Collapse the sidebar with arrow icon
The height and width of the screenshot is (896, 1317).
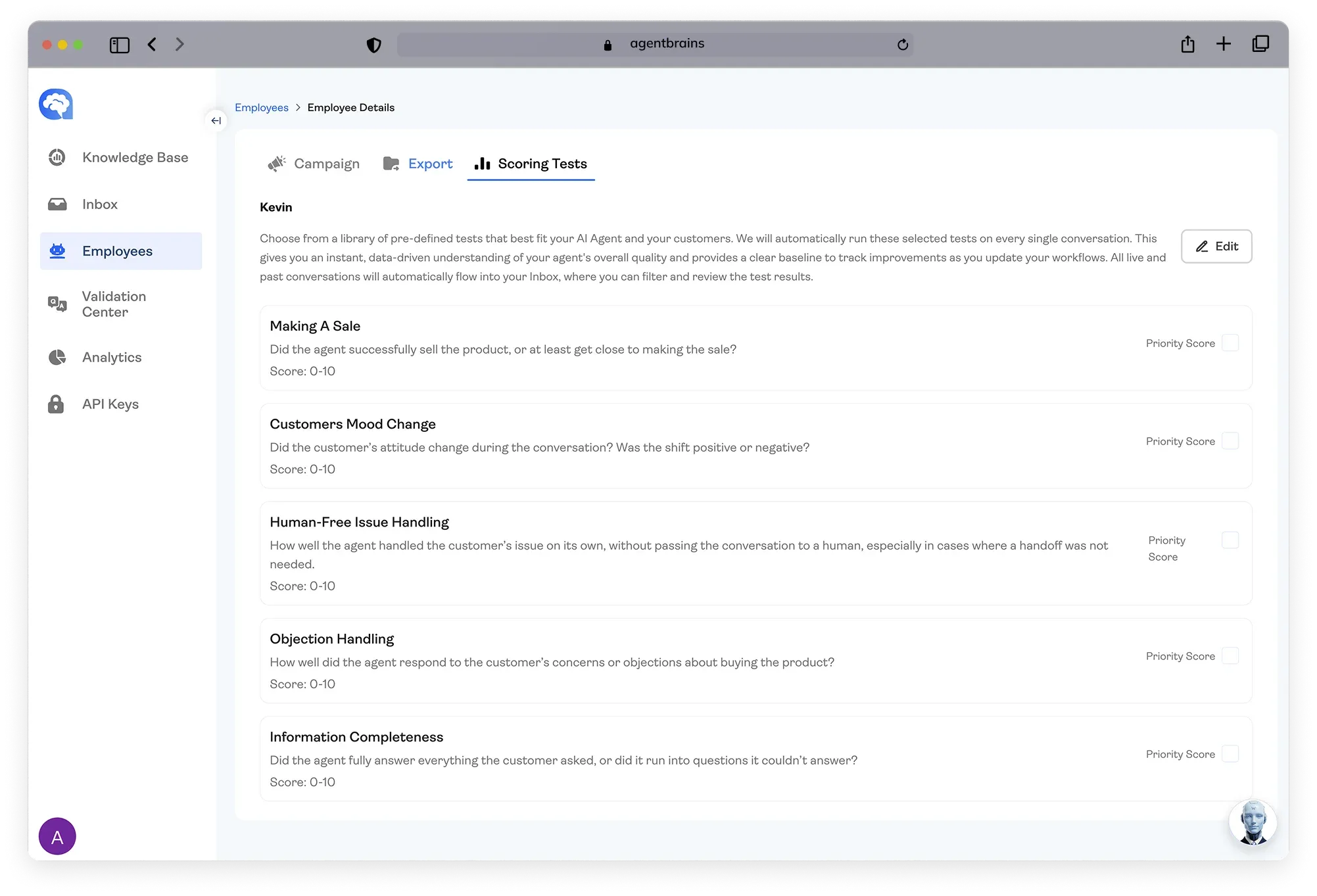216,120
